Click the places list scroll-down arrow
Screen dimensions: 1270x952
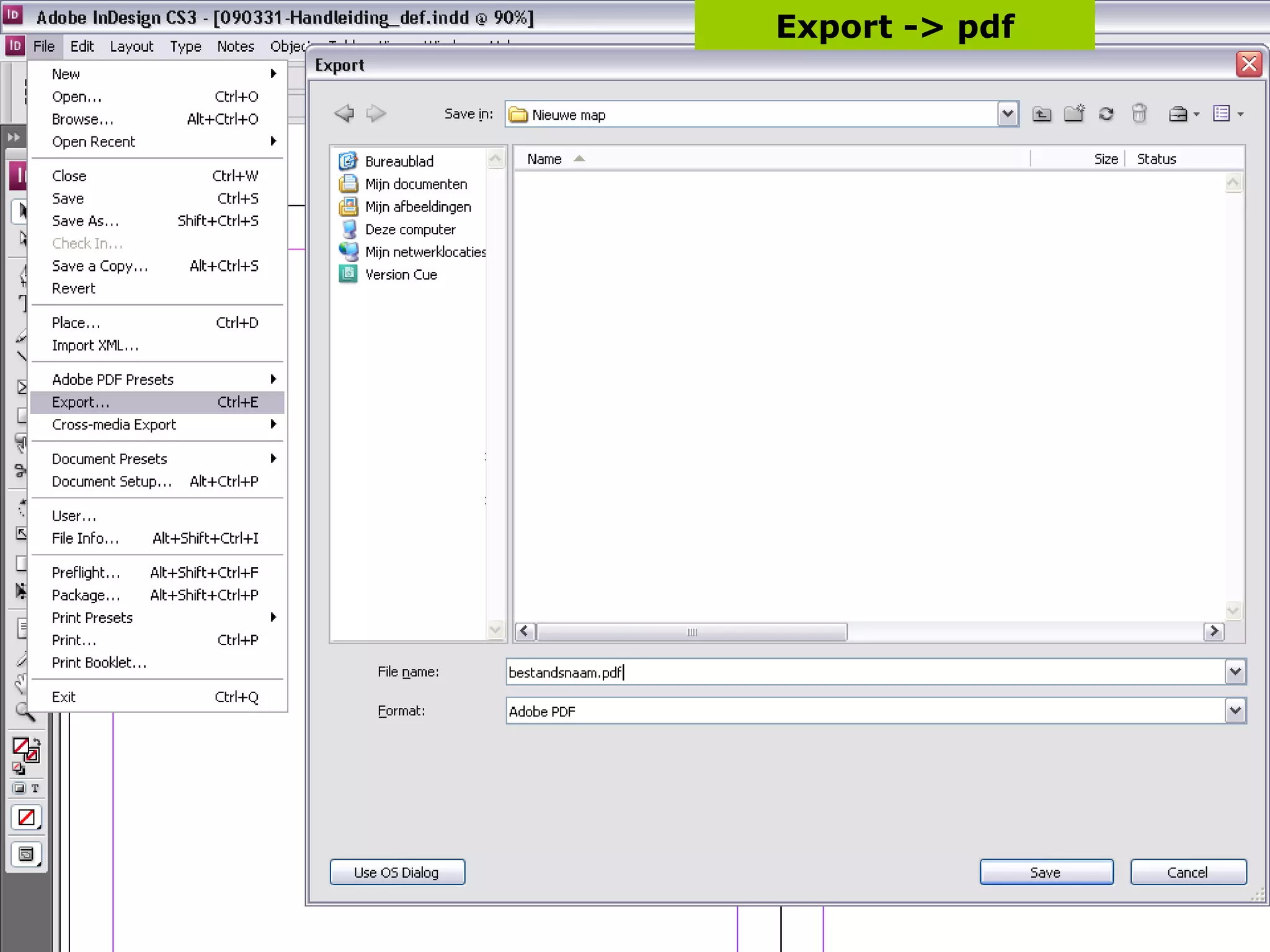(495, 630)
